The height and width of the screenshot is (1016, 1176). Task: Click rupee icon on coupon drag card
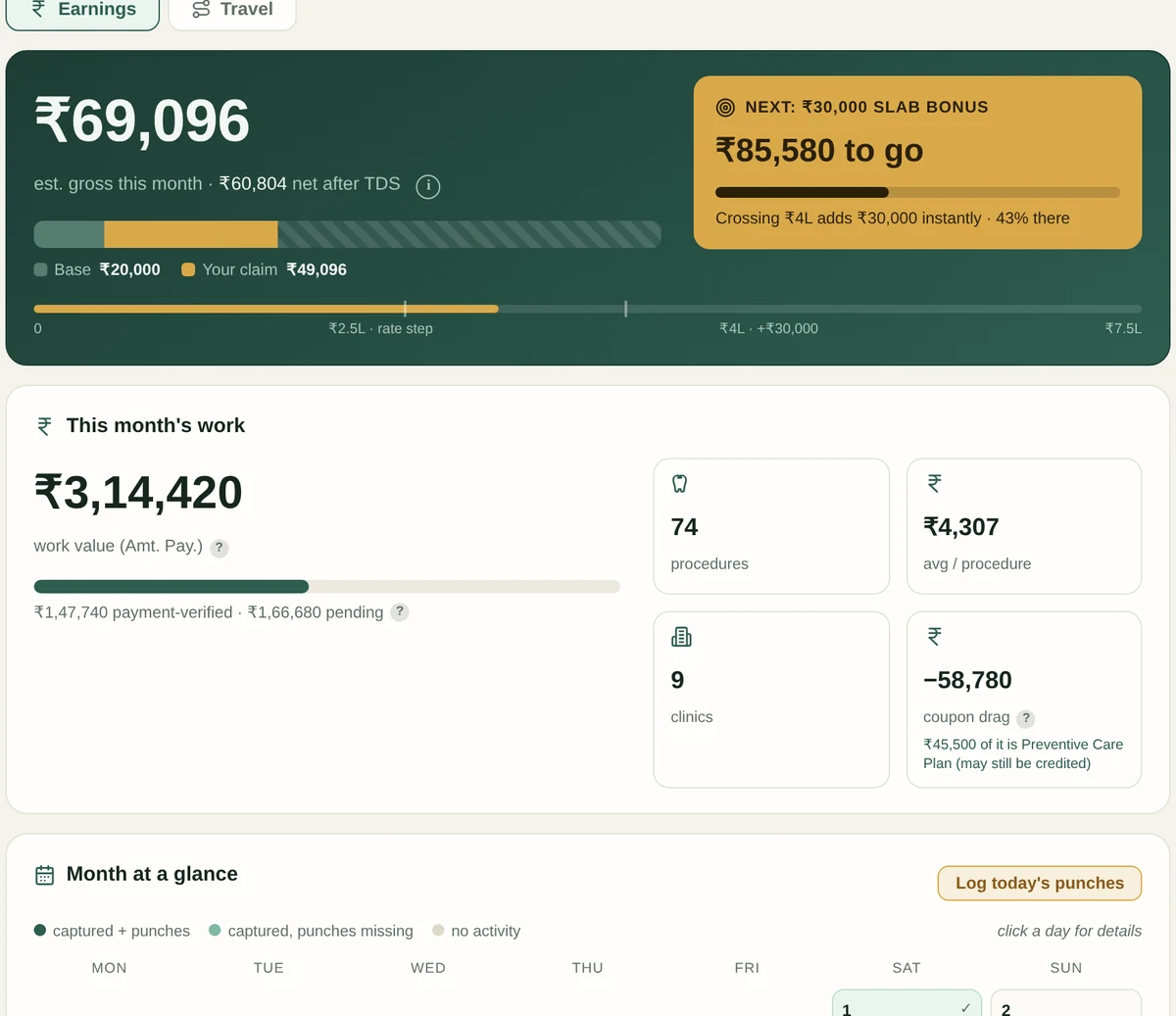tap(934, 636)
